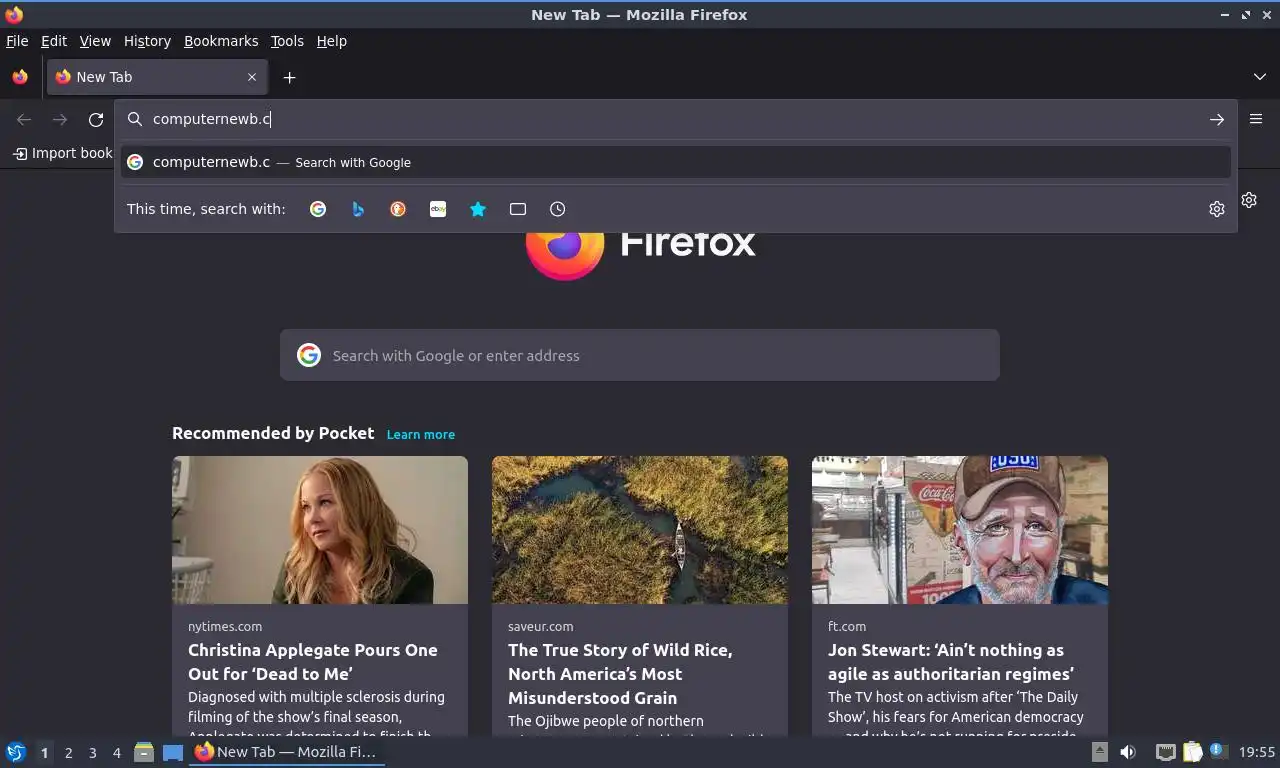
Task: Open headline The True Story of Wild Rice
Action: tap(620, 674)
